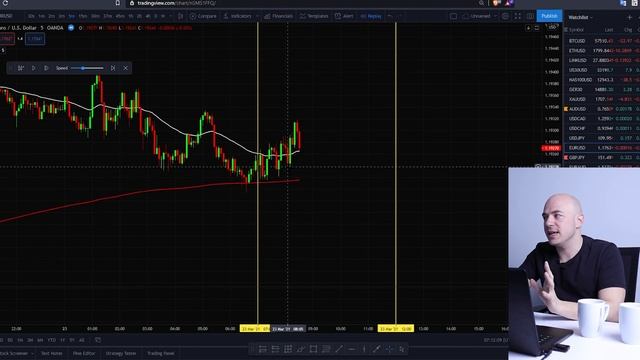
Task: Open the Trading Panel tab
Action: [161, 353]
